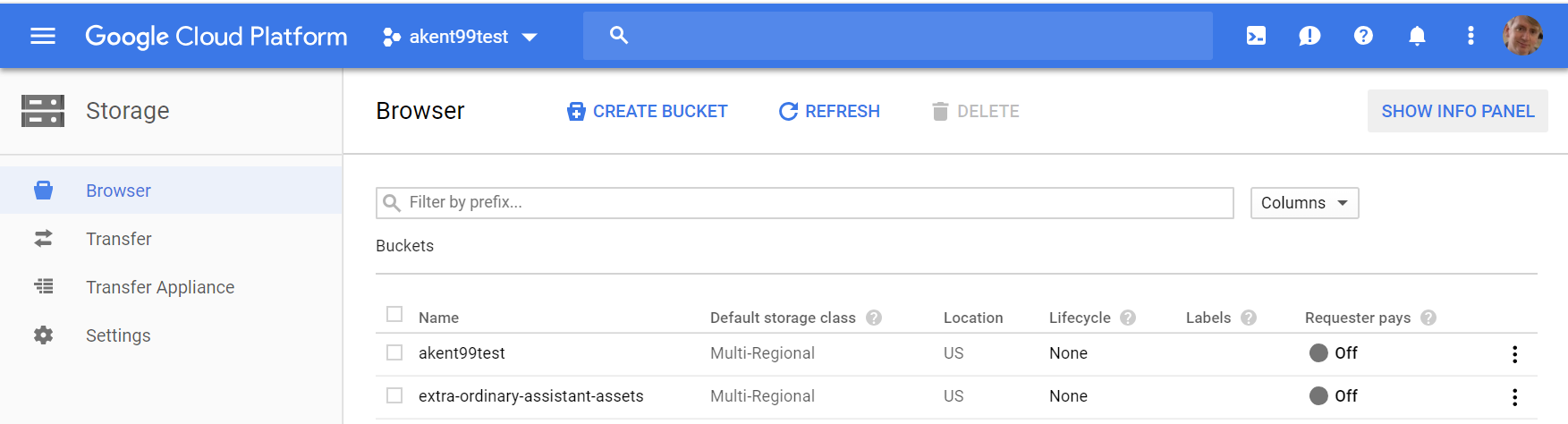Open the top bar three-dot utilities menu
Image resolution: width=1568 pixels, height=424 pixels.
tap(1471, 36)
